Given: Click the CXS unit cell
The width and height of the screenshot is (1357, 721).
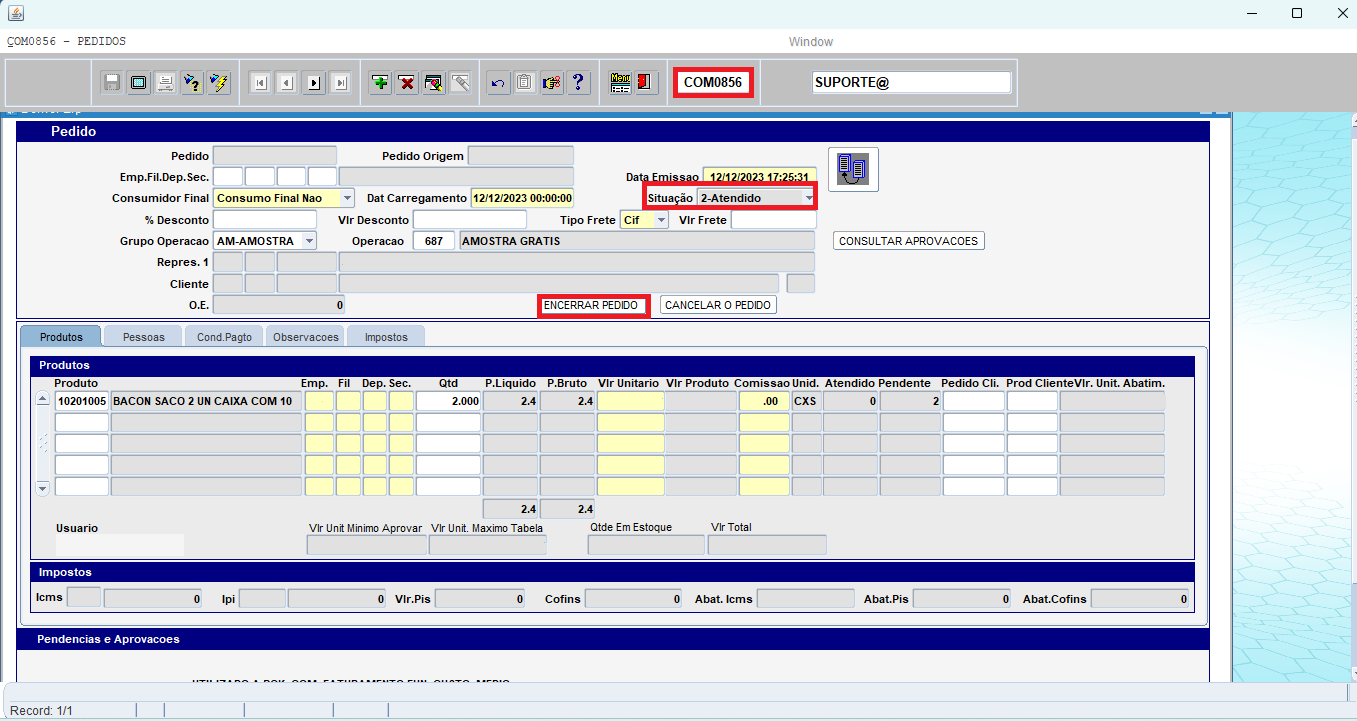Looking at the screenshot, I should click(x=806, y=401).
